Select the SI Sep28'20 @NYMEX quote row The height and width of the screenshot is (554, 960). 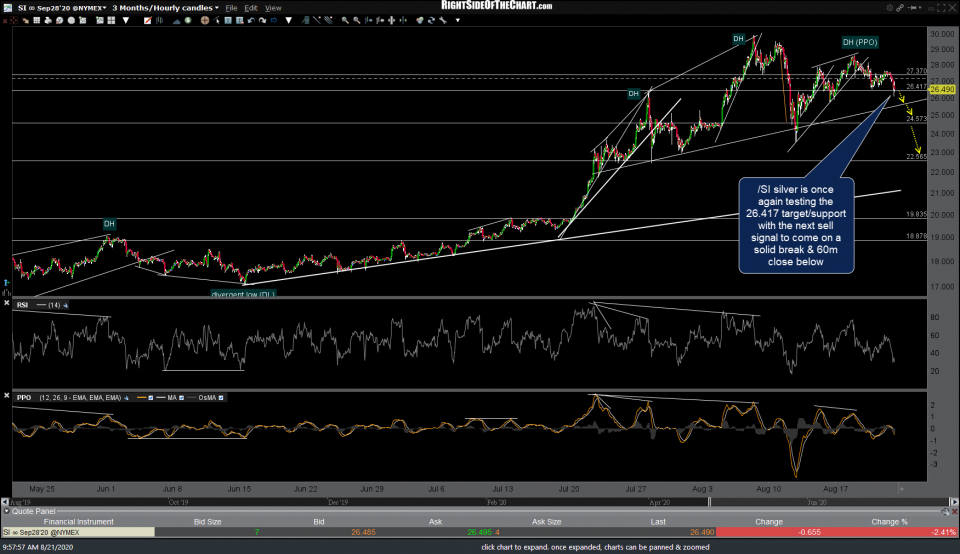coord(78,532)
